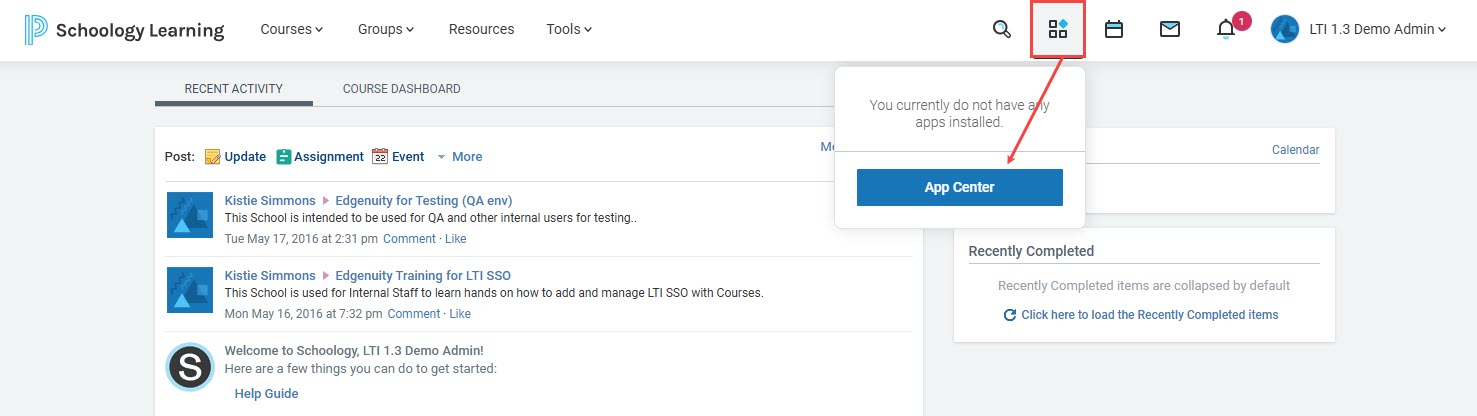Click here to load Recently Completed items
Viewport: 1477px width, 416px height.
[1150, 315]
